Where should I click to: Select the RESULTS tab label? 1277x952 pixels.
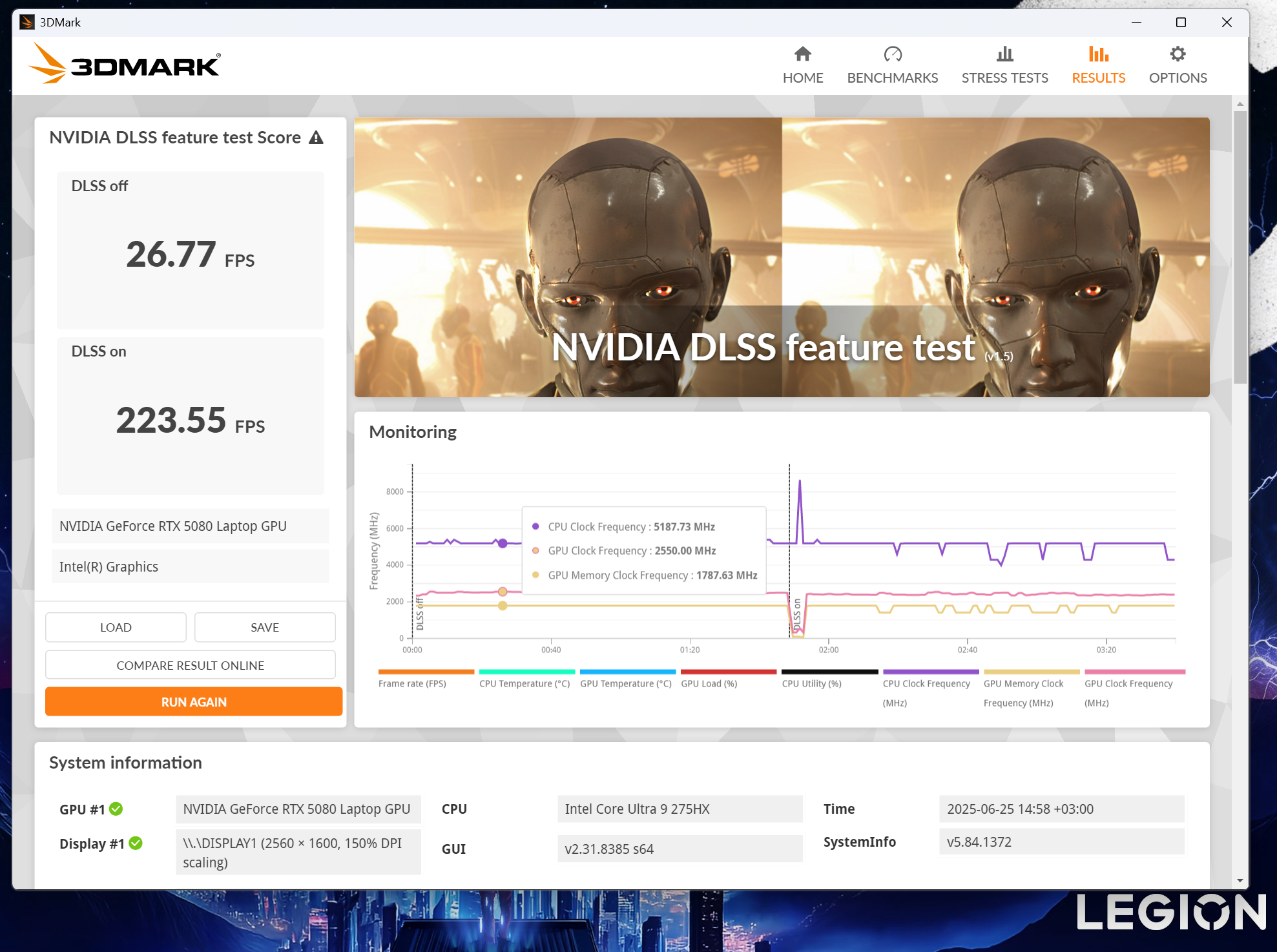[1098, 78]
